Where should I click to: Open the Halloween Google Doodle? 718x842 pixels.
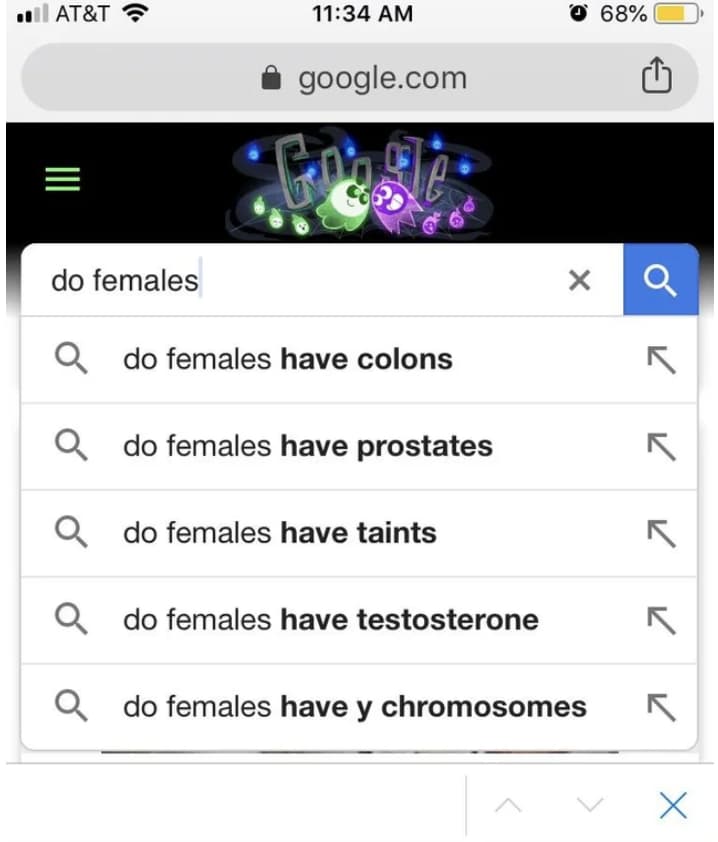point(360,182)
